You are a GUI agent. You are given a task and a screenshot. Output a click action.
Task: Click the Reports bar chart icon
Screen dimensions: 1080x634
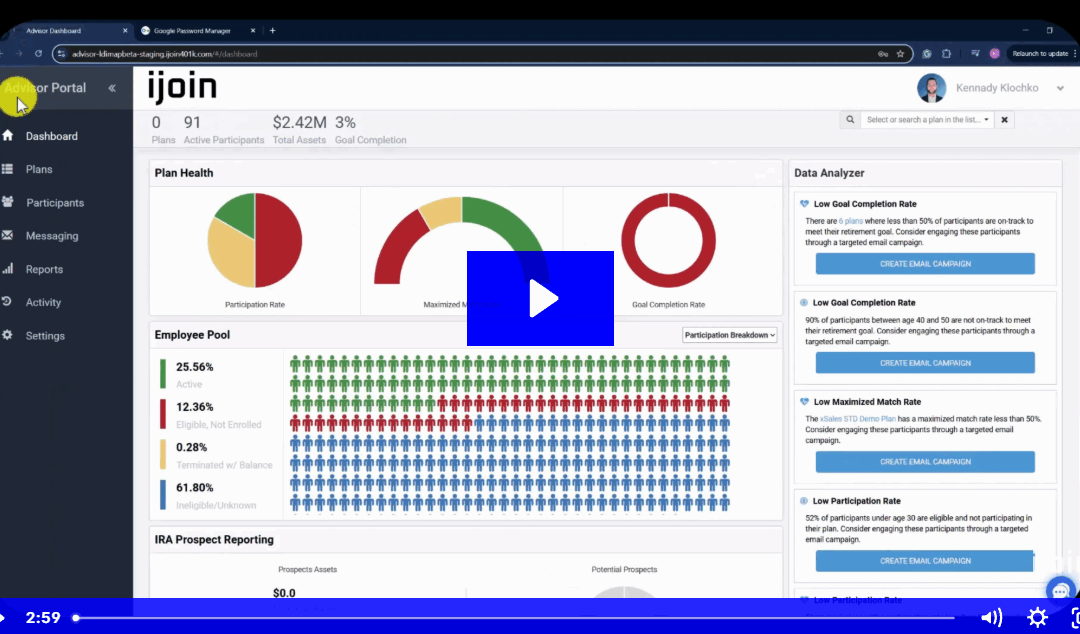pos(8,269)
